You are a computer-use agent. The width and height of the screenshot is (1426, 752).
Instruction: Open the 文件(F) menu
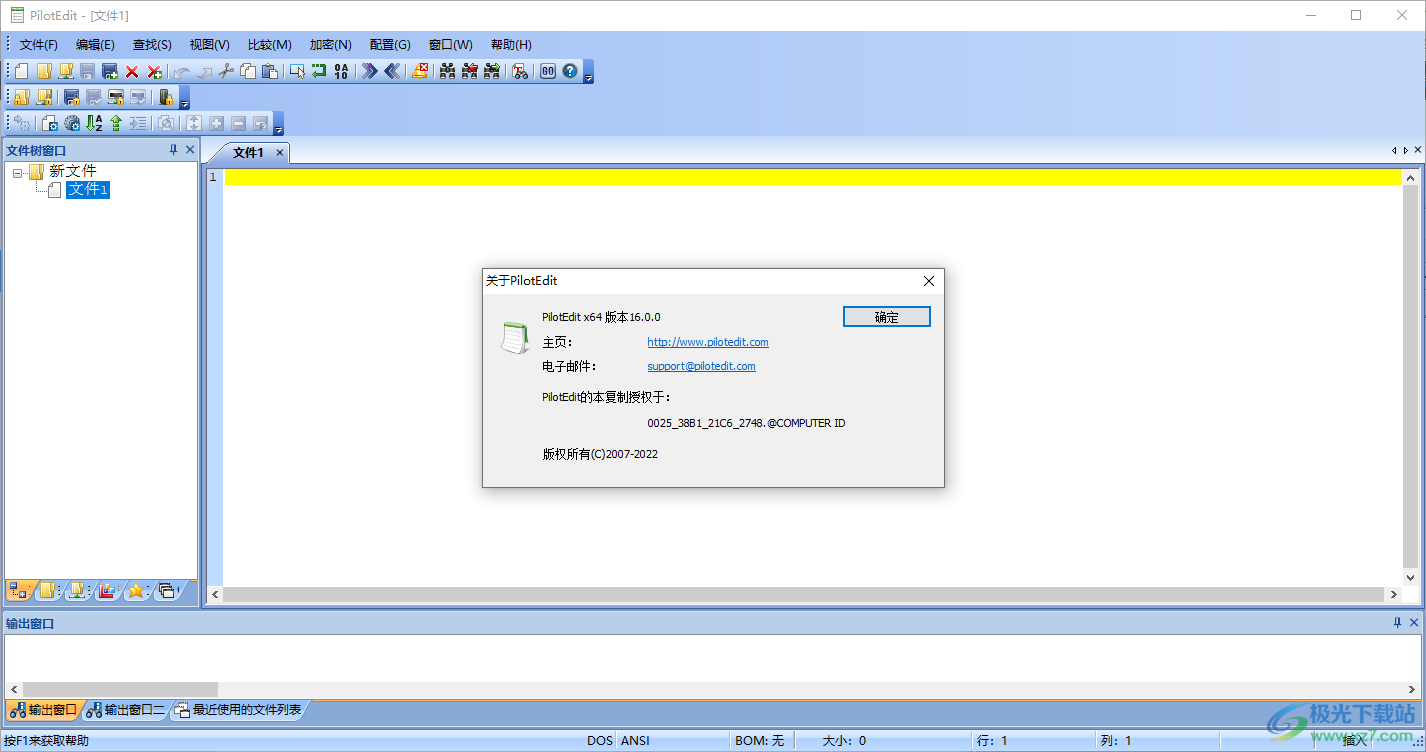[39, 45]
